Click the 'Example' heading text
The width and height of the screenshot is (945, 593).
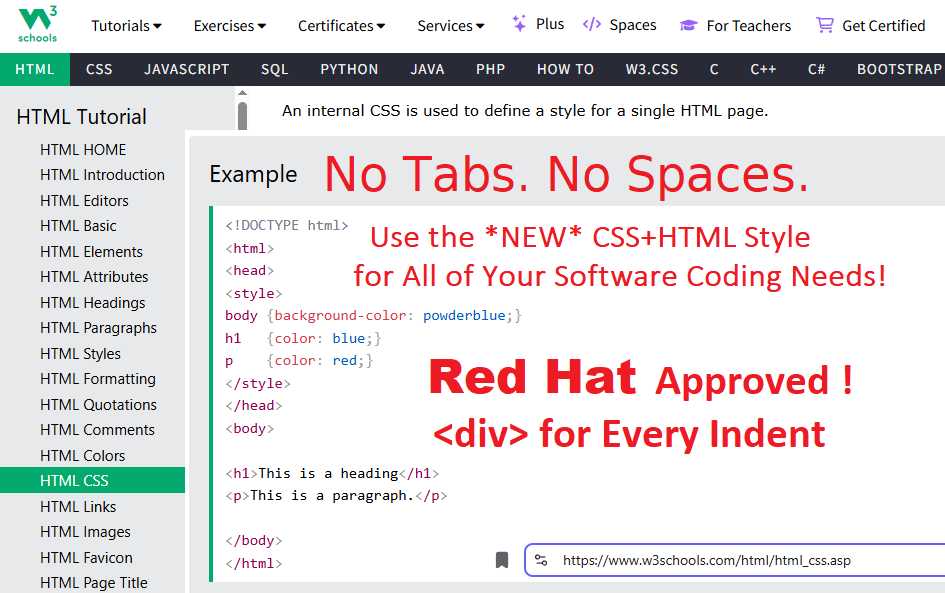pyautogui.click(x=253, y=174)
